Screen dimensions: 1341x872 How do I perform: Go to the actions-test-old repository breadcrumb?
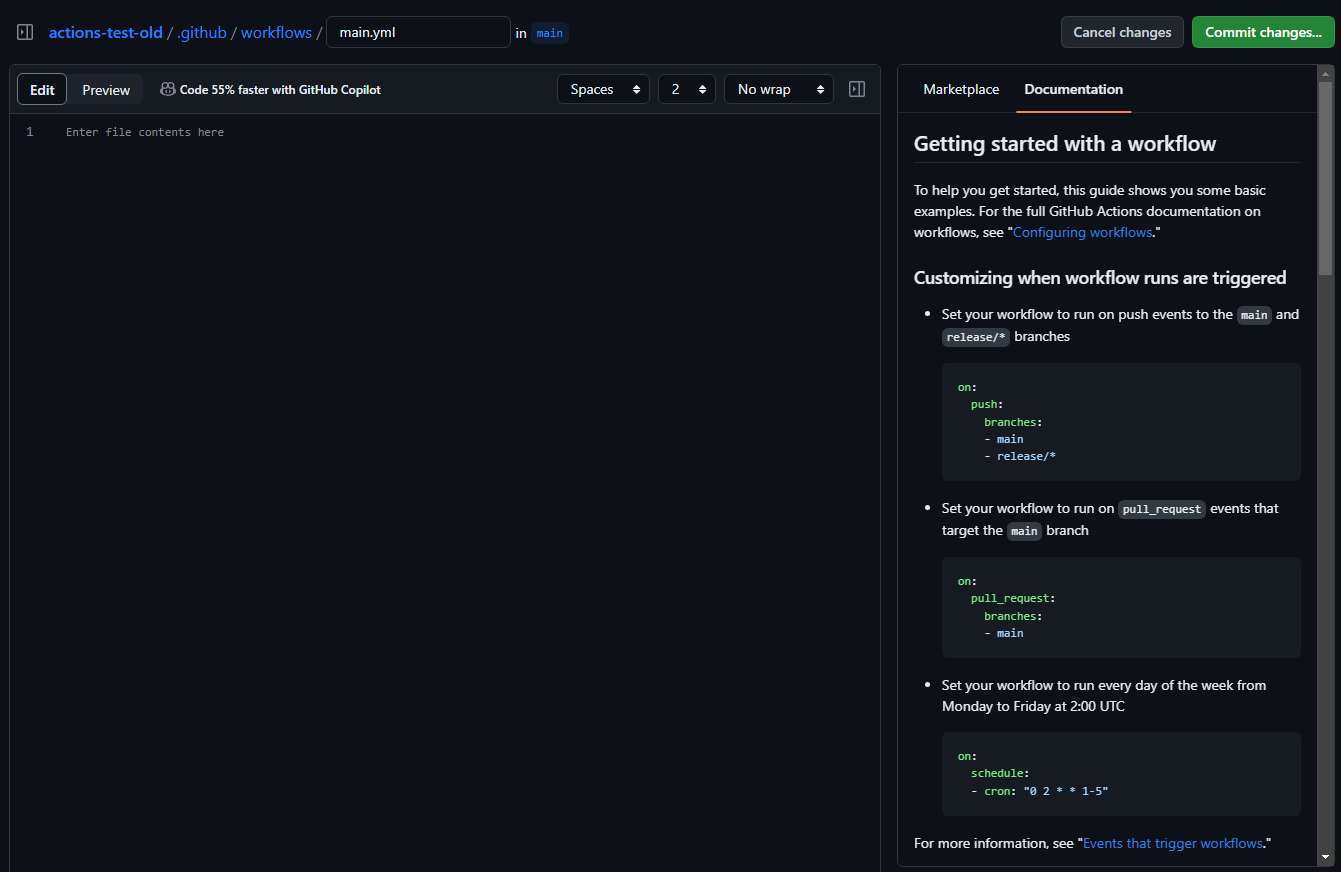[x=105, y=32]
